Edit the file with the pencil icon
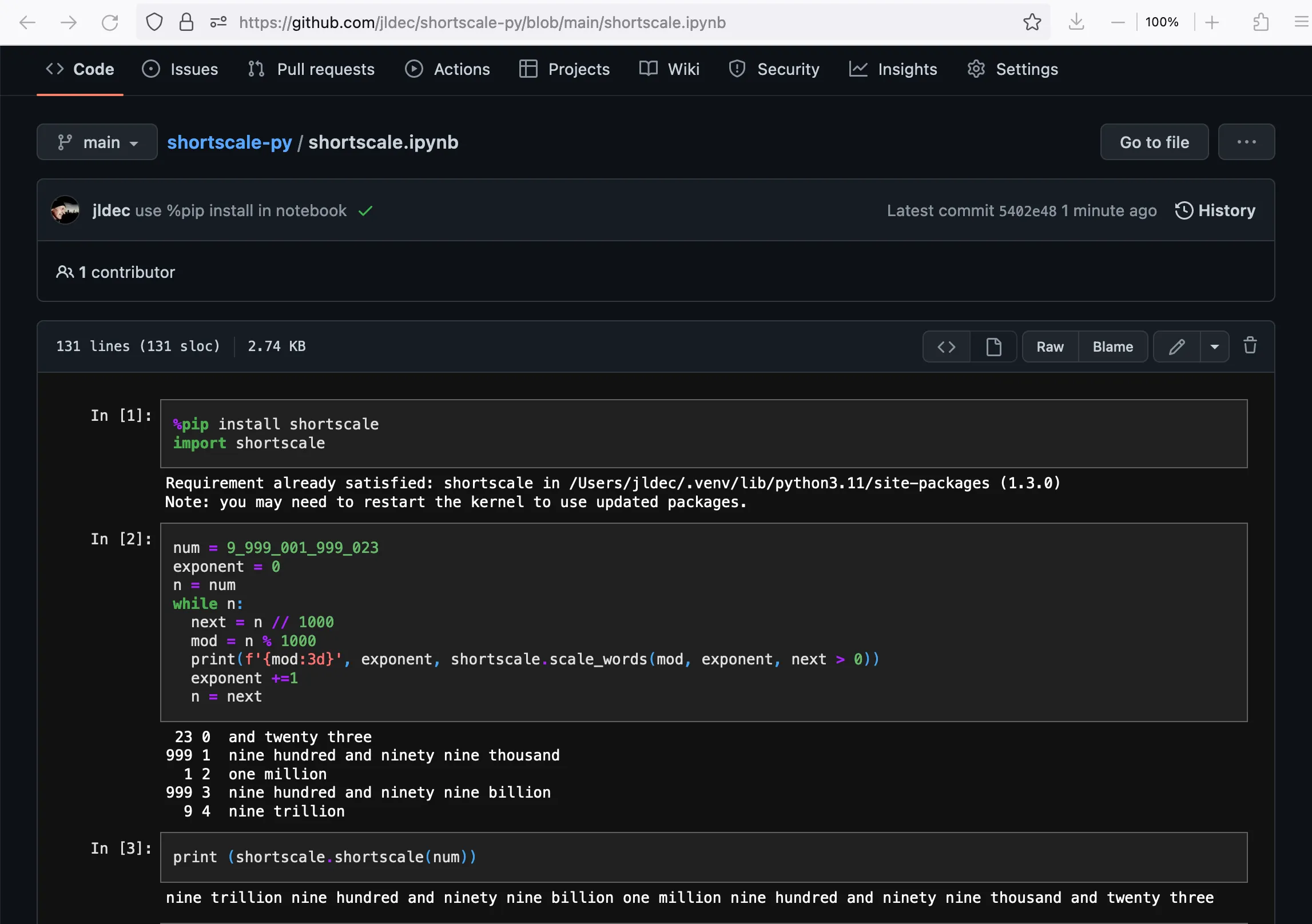This screenshot has height=924, width=1312. pos(1177,346)
